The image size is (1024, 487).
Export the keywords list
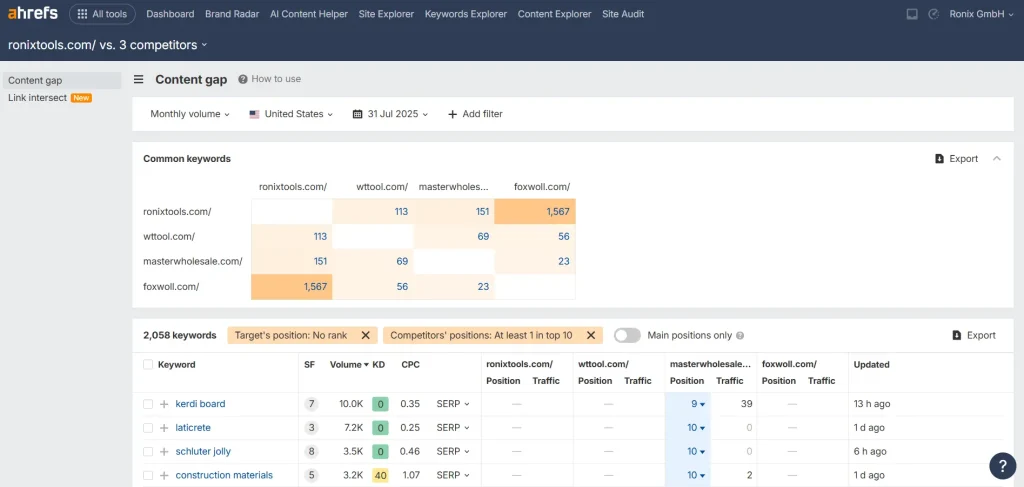pyautogui.click(x=974, y=336)
